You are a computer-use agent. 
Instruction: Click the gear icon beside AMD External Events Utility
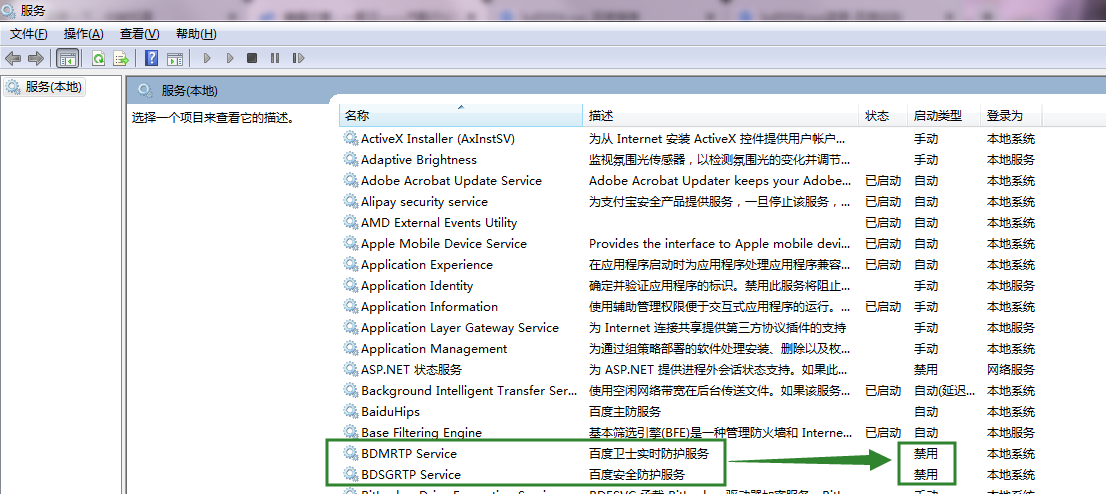tap(351, 222)
